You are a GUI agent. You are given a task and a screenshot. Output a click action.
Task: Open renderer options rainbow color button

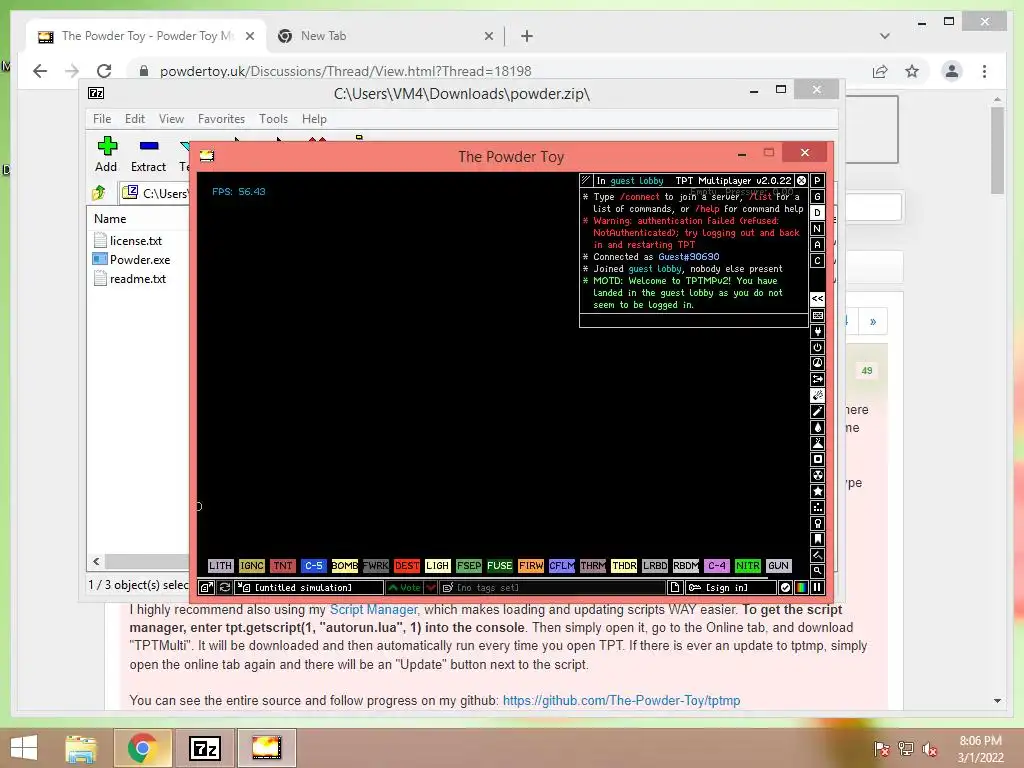801,588
